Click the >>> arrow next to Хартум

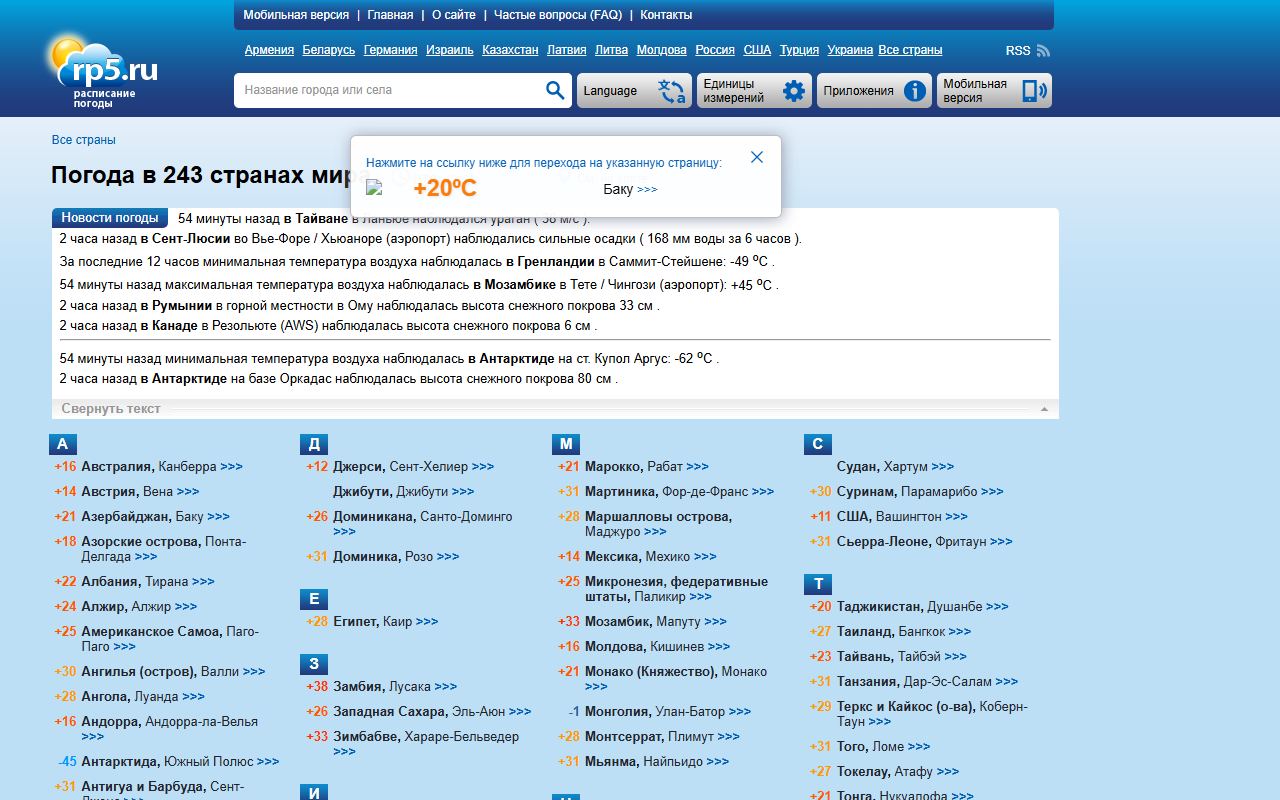(x=942, y=467)
